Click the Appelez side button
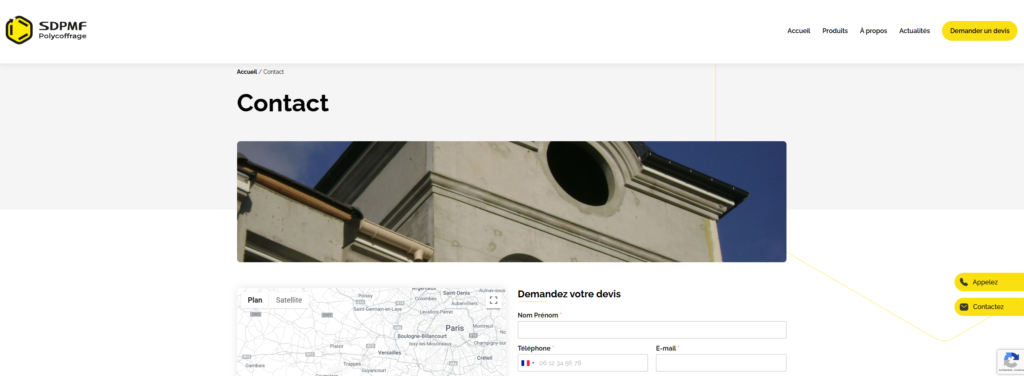The height and width of the screenshot is (376, 1024). point(989,282)
